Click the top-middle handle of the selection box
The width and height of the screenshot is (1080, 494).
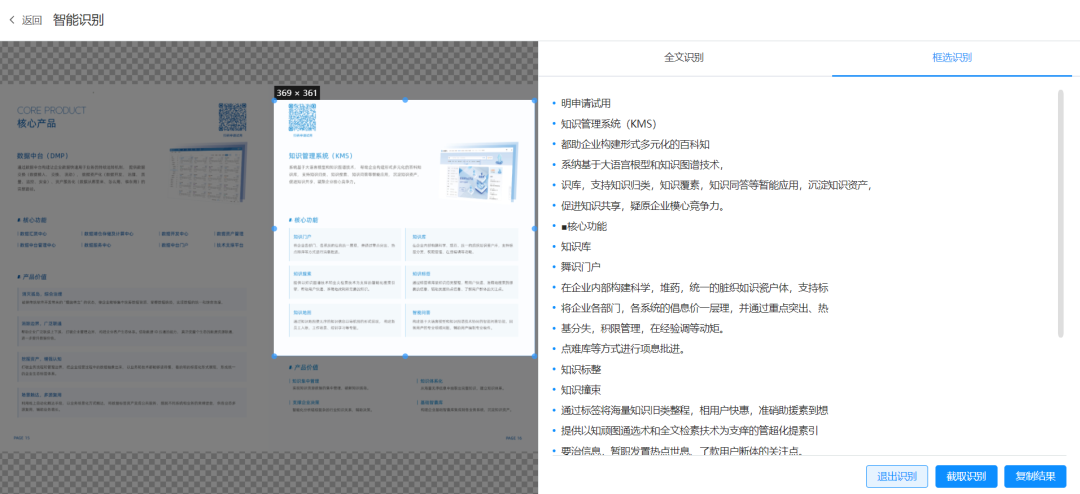point(405,101)
